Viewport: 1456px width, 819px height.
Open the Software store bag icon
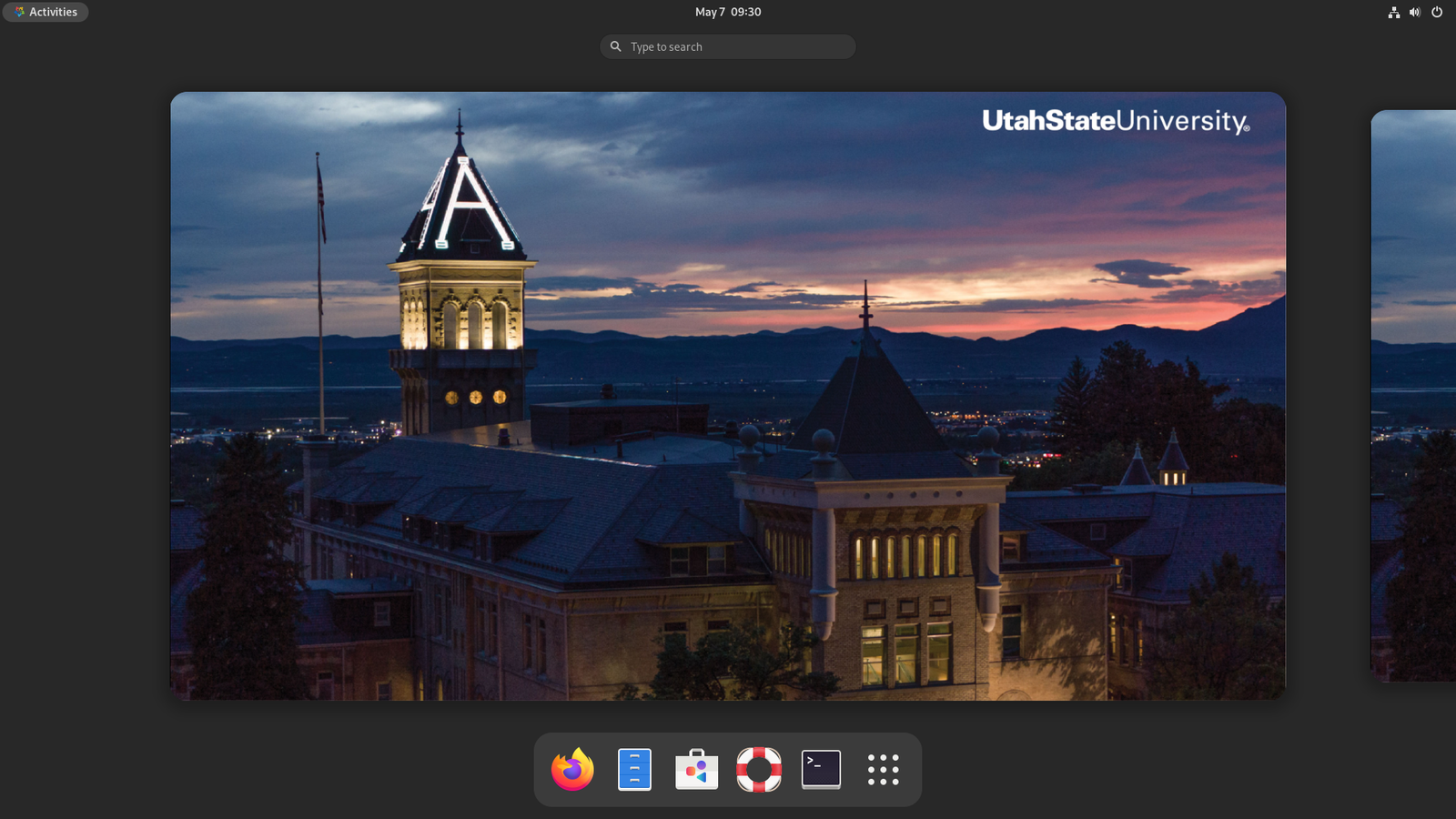click(x=697, y=770)
